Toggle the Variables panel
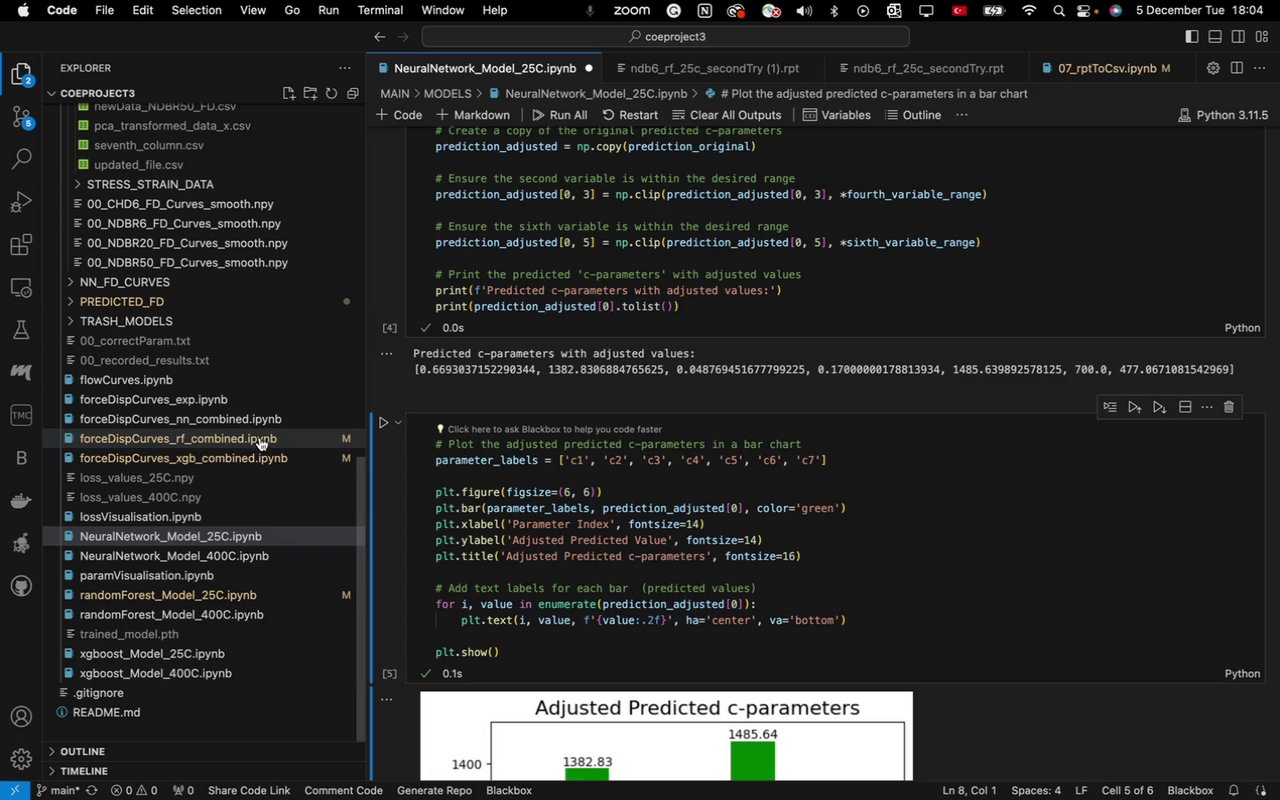 tap(836, 115)
